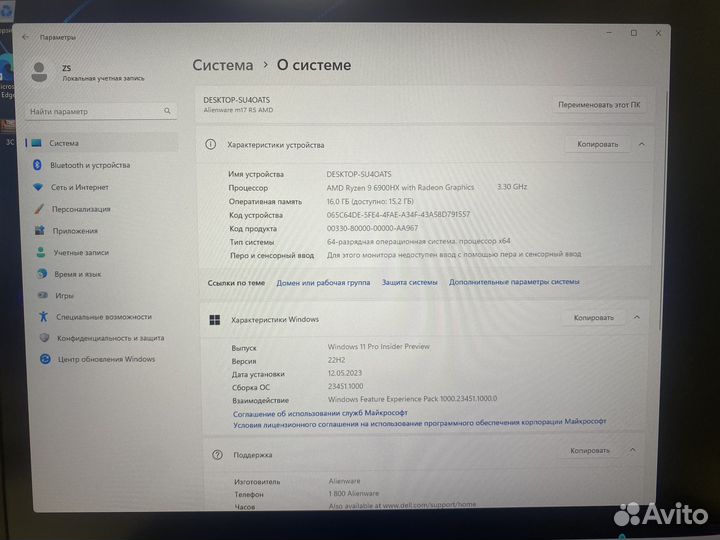Collapse the Поддержка section chevron

point(632,450)
